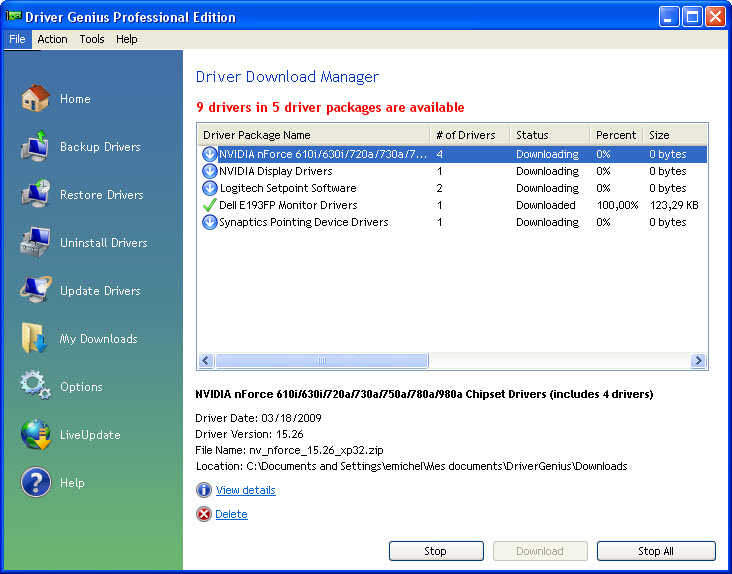The width and height of the screenshot is (732, 574).
Task: Open My Downloads folder icon
Action: click(x=34, y=338)
